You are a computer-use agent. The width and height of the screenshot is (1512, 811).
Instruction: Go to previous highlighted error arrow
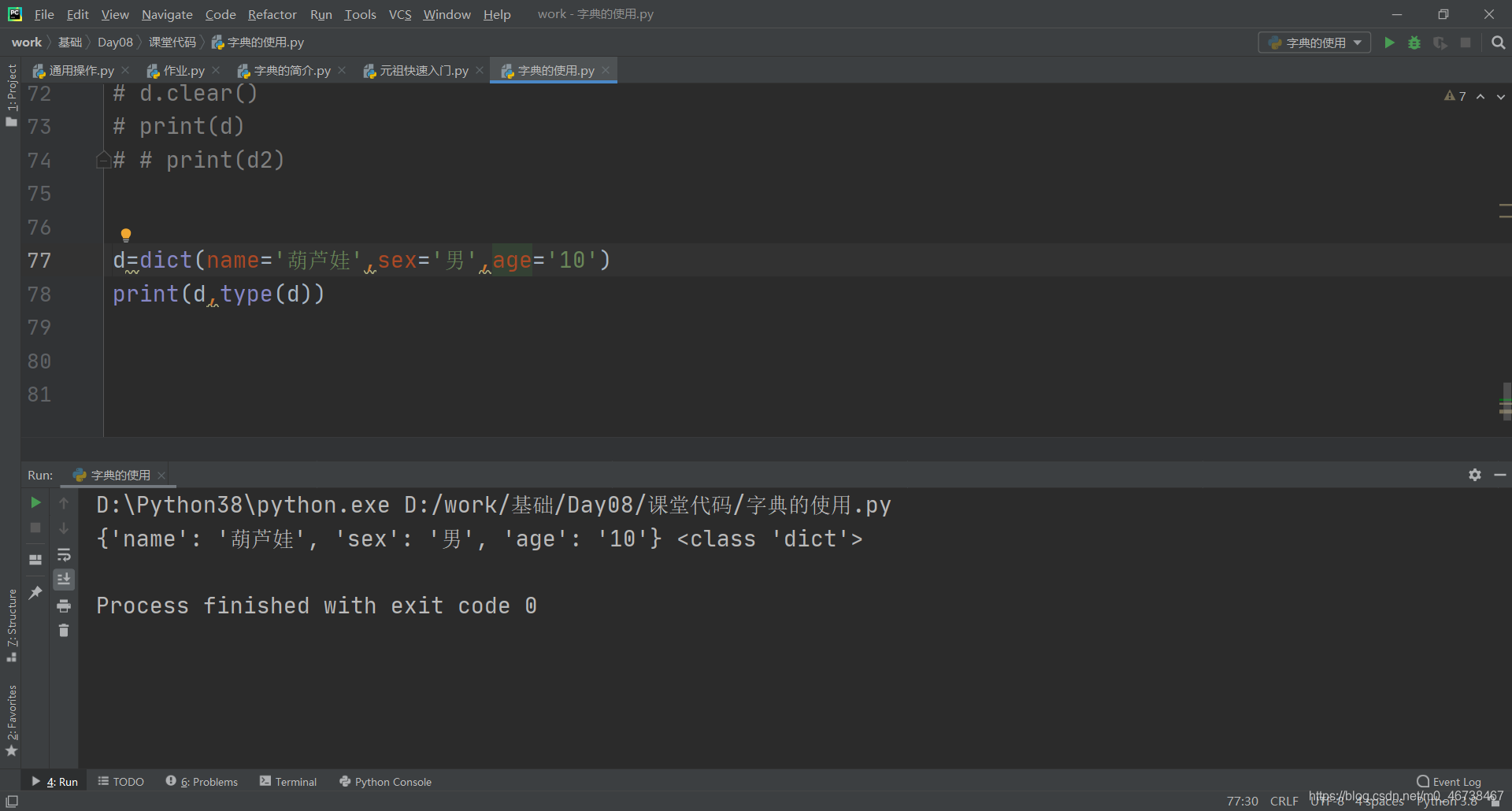coord(1480,96)
